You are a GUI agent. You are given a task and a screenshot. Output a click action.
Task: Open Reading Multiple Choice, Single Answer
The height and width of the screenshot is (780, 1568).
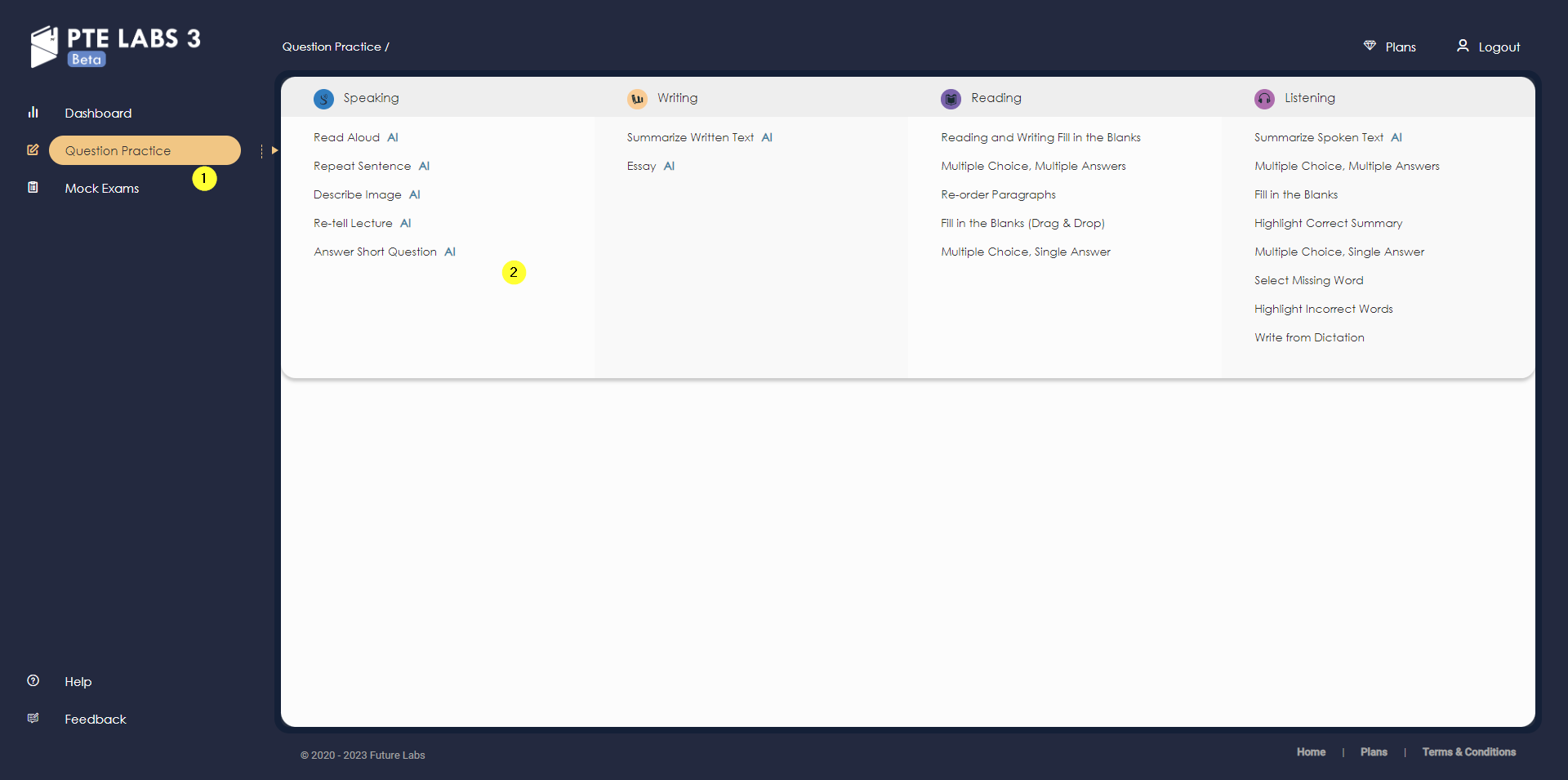pyautogui.click(x=1026, y=252)
